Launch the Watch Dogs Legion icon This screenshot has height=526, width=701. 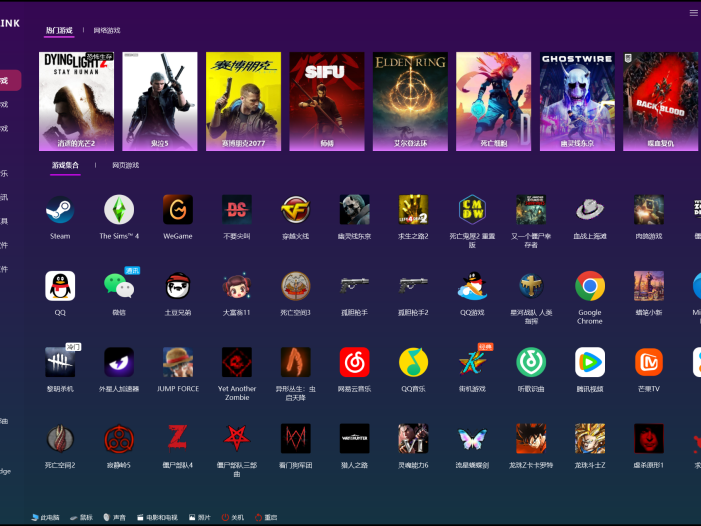click(x=296, y=438)
